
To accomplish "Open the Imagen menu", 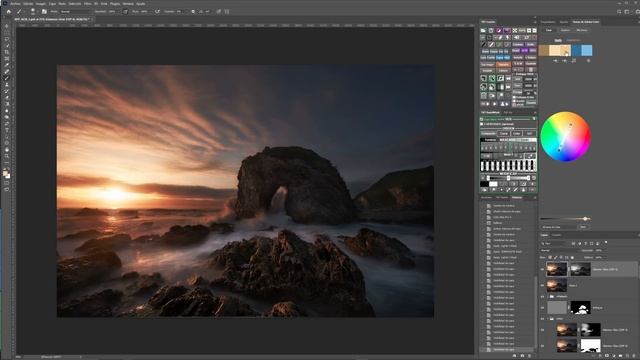I will tap(41, 4).
